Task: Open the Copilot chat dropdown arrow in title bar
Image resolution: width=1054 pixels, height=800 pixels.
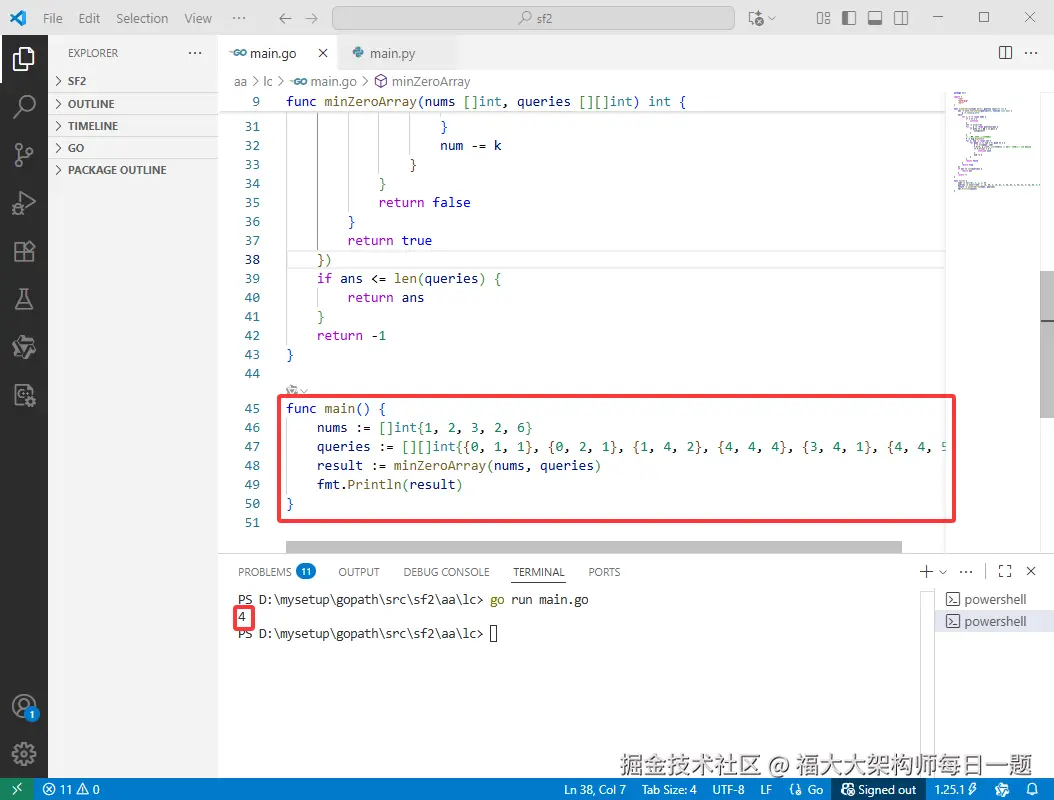Action: [772, 18]
